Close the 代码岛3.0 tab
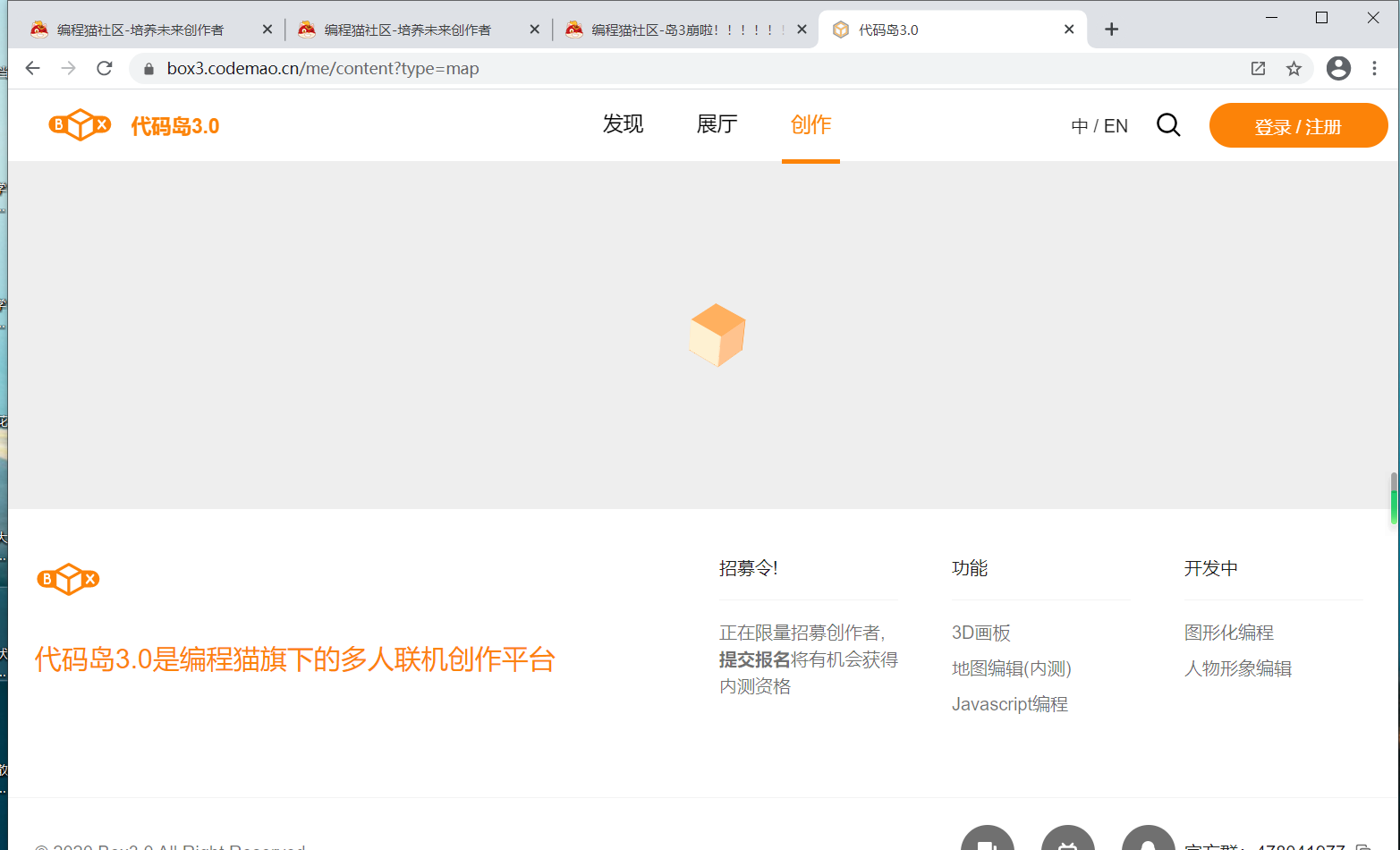This screenshot has height=850, width=1400. pyautogui.click(x=1069, y=30)
